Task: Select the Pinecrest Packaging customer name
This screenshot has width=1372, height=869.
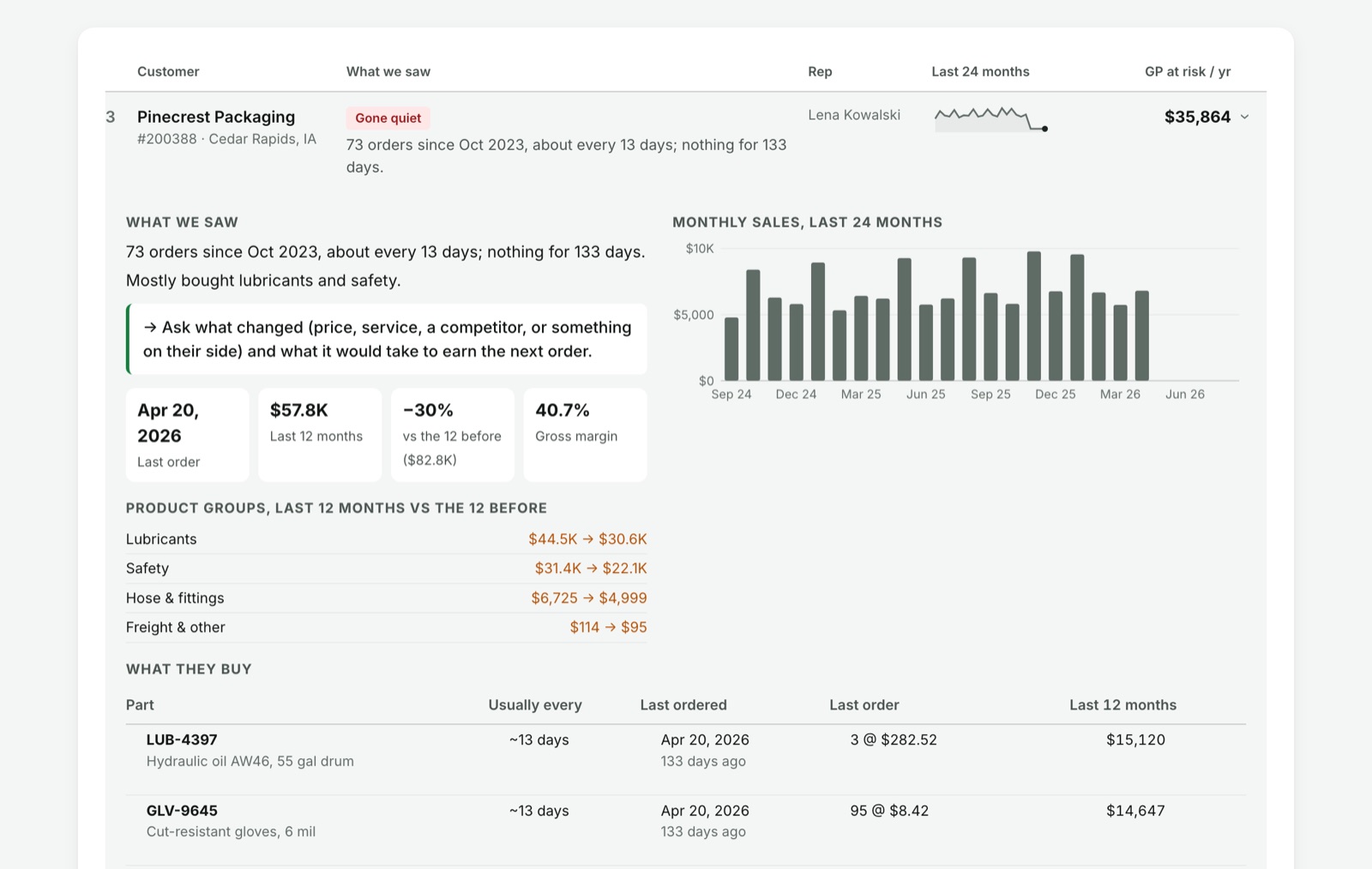Action: pyautogui.click(x=216, y=117)
